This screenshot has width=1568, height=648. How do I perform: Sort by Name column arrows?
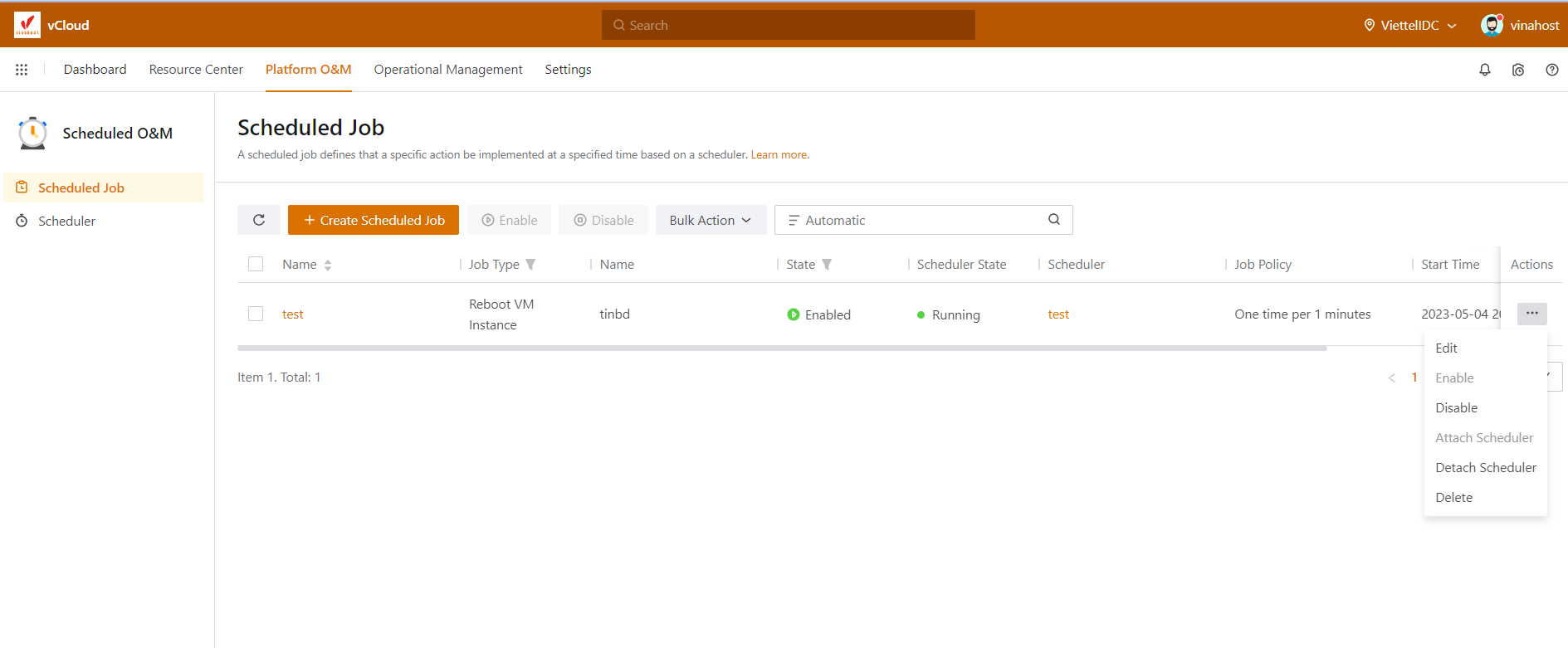(x=328, y=266)
